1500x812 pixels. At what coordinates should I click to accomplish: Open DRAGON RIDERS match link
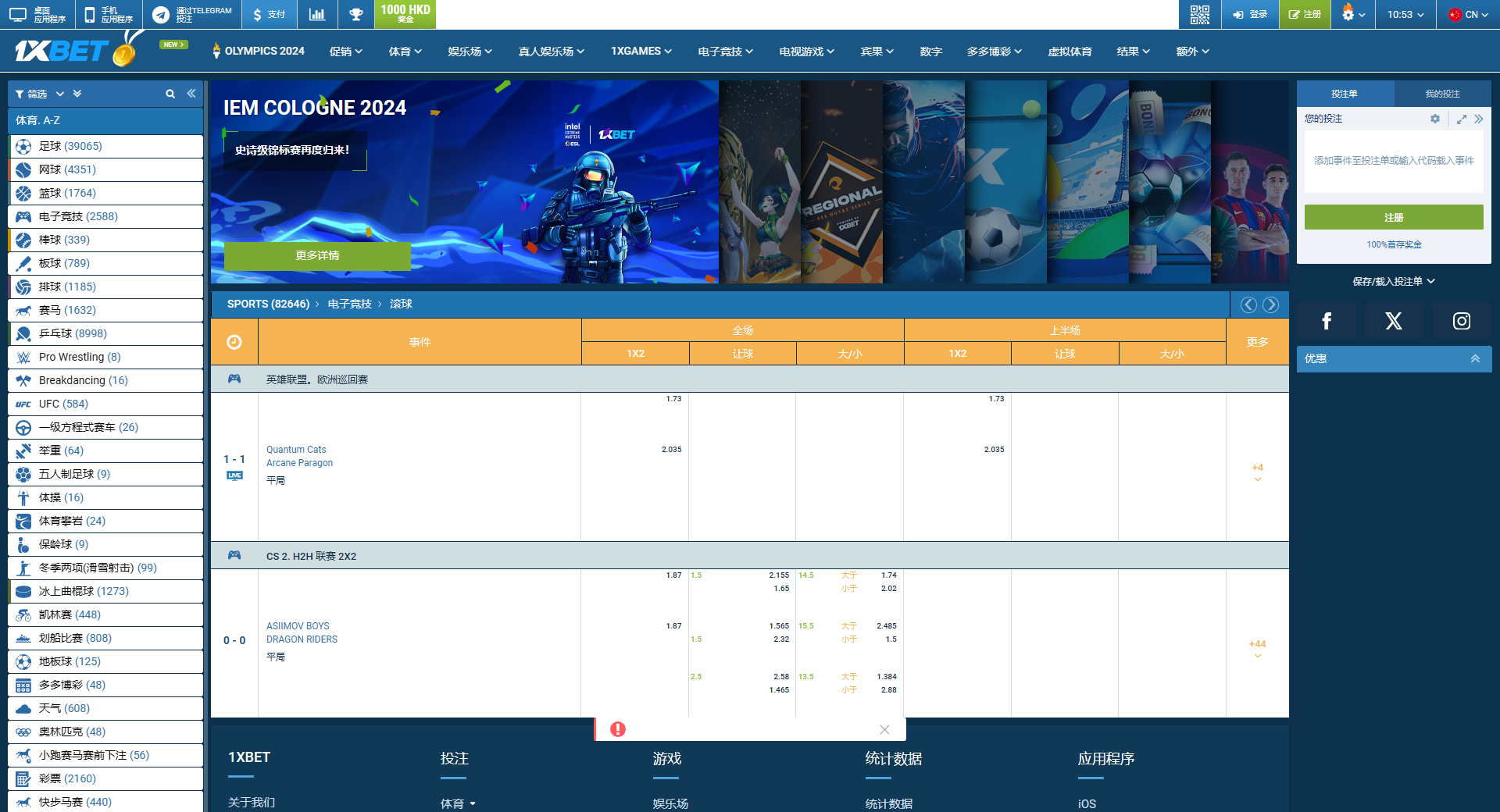[x=302, y=639]
